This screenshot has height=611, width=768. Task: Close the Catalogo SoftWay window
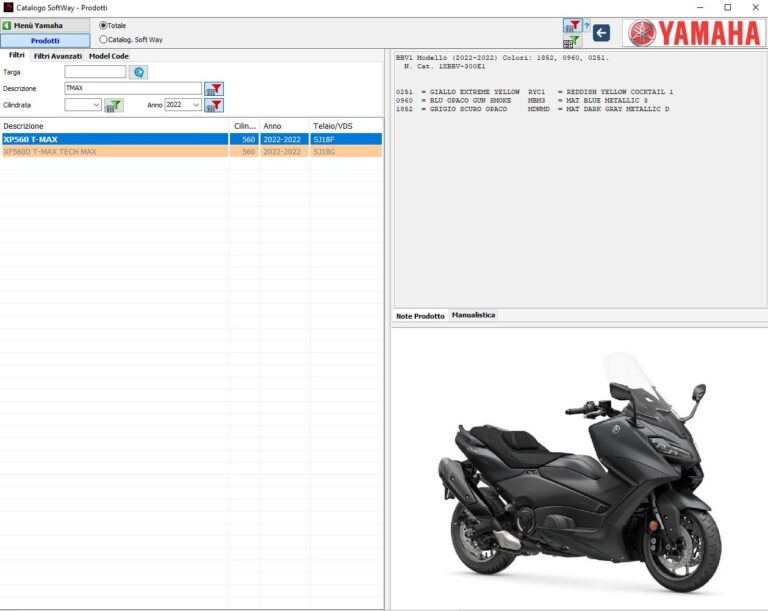point(755,7)
